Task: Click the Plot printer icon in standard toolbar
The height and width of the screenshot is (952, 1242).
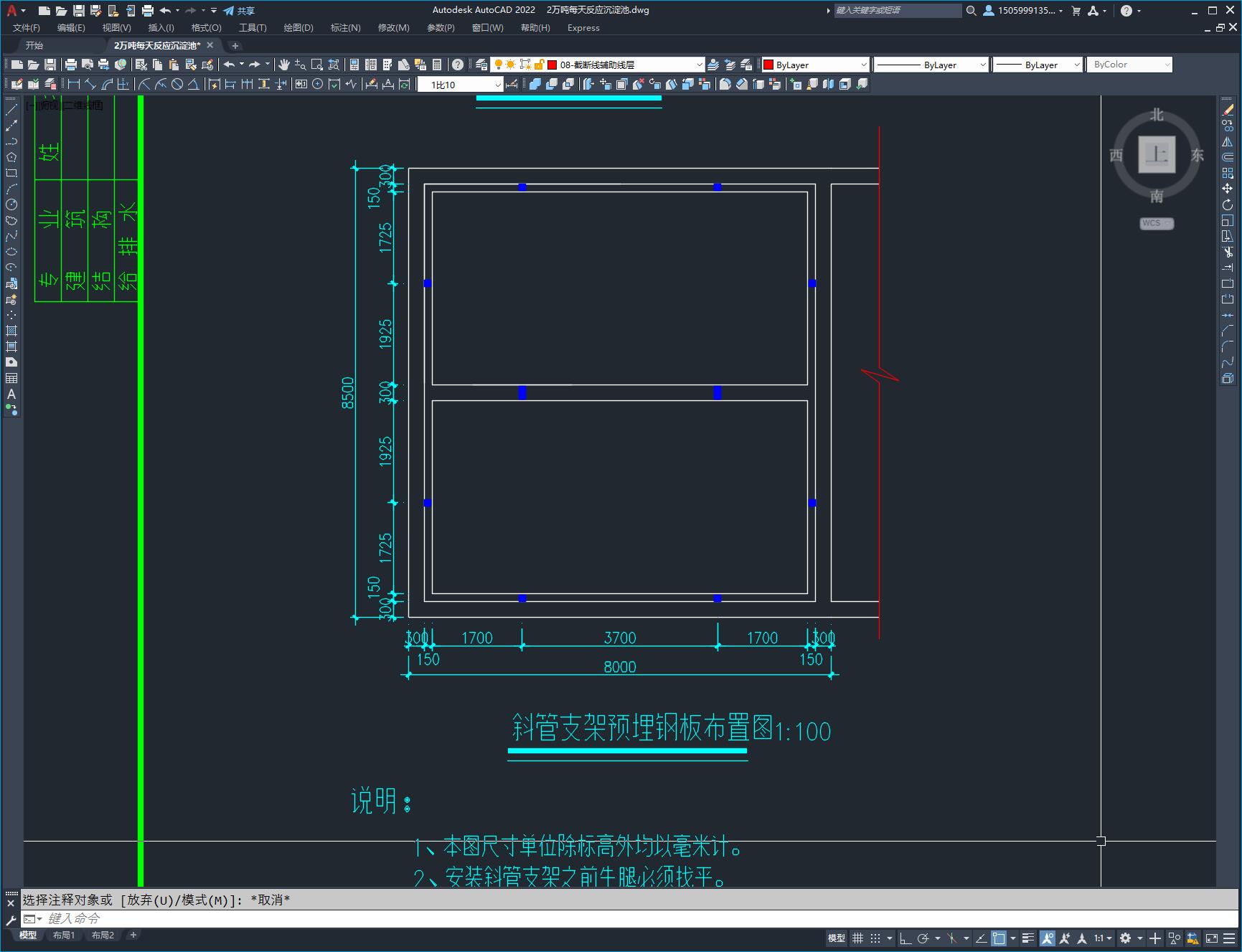Action: [70, 65]
